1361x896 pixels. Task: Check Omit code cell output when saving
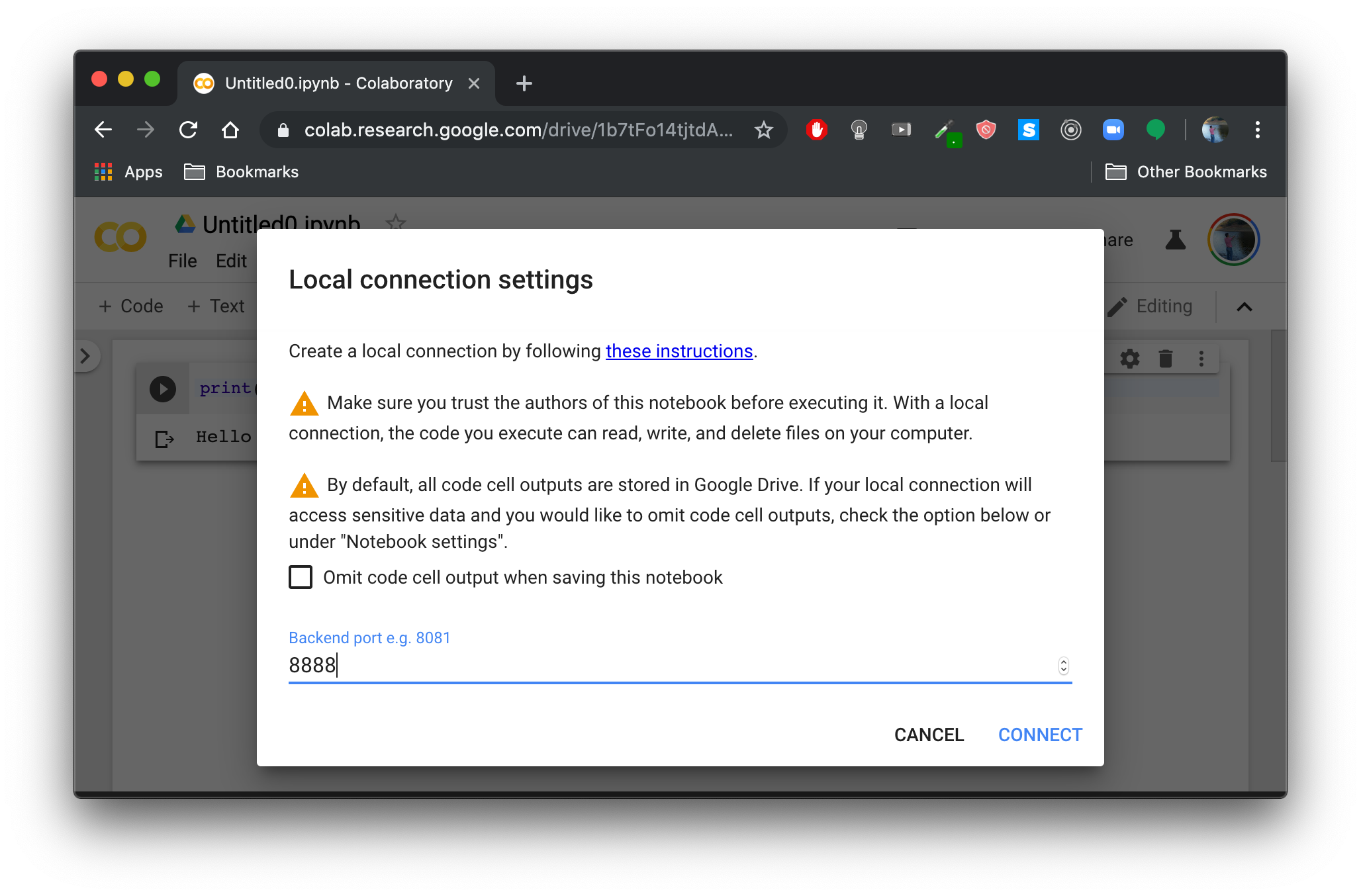301,577
